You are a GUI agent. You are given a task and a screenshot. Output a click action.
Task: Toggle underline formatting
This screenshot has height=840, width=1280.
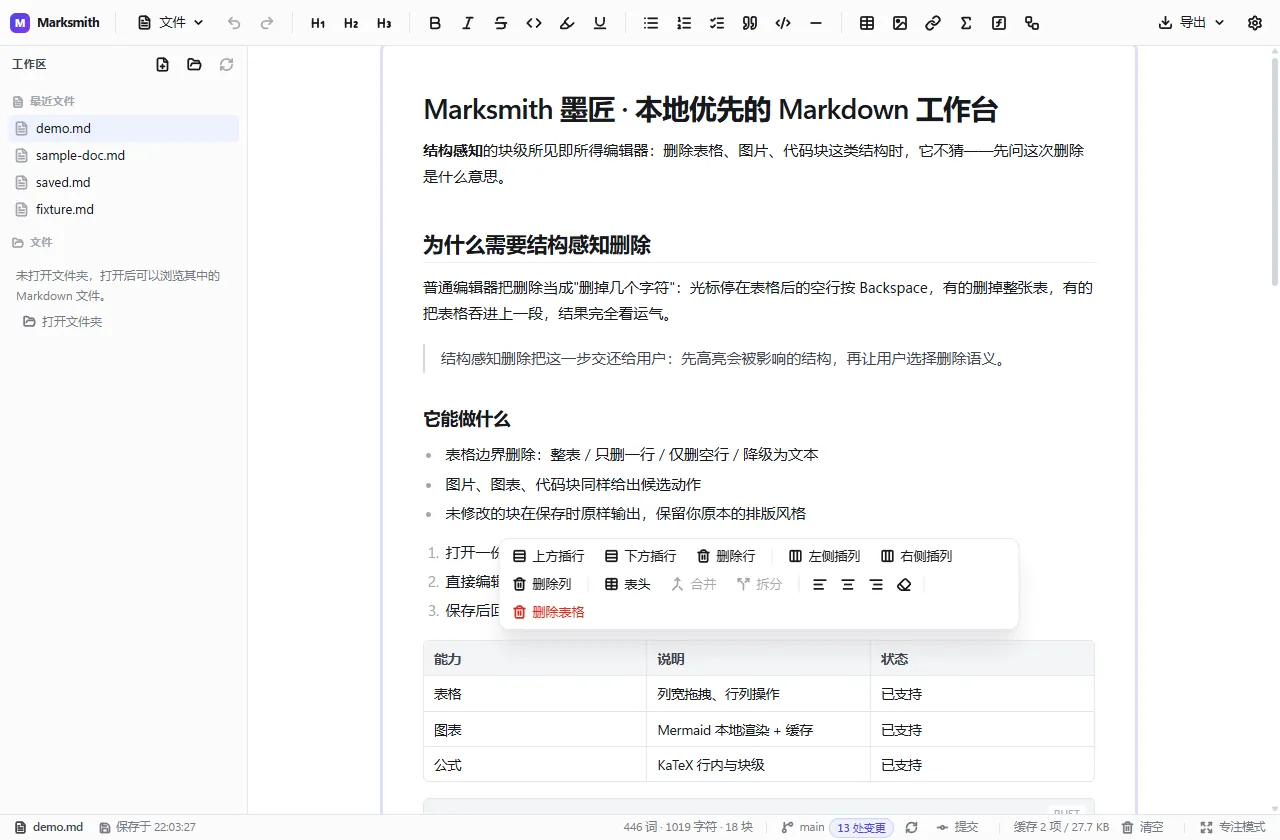[600, 23]
